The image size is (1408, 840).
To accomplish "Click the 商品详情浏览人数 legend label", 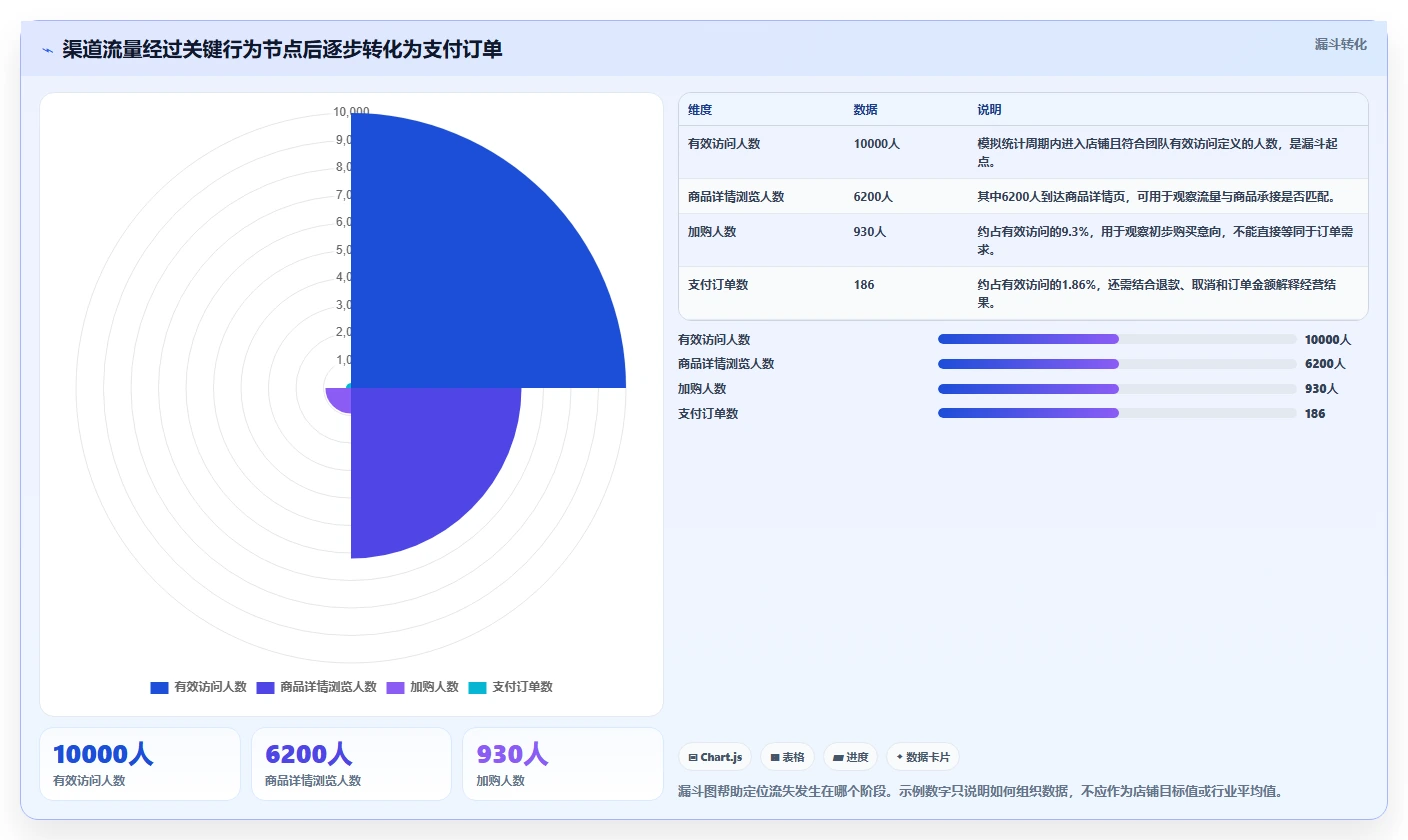I will tap(328, 687).
